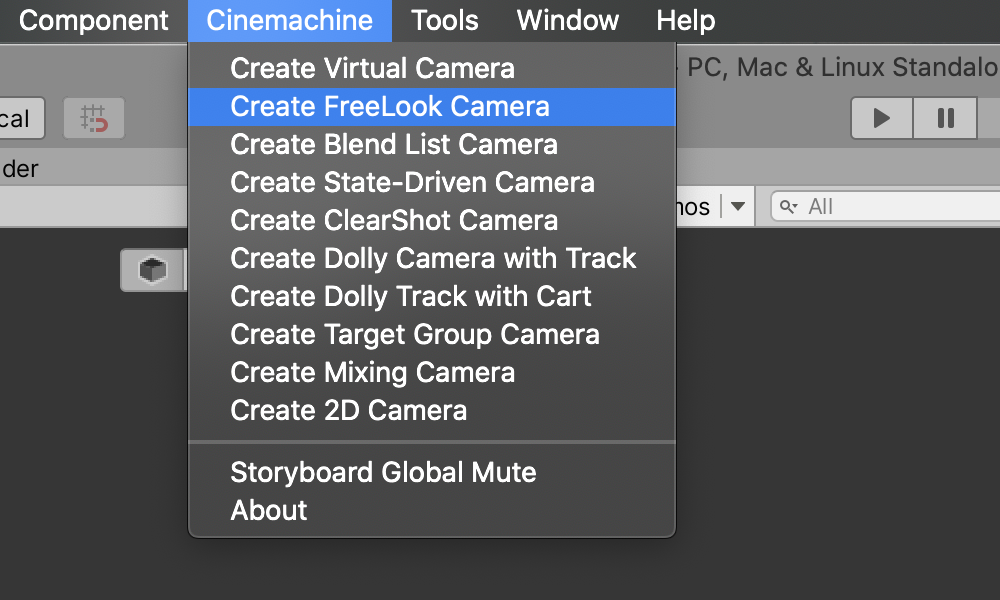Image resolution: width=1000 pixels, height=600 pixels.
Task: Expand the Gizmos dropdown arrow
Action: 738,207
